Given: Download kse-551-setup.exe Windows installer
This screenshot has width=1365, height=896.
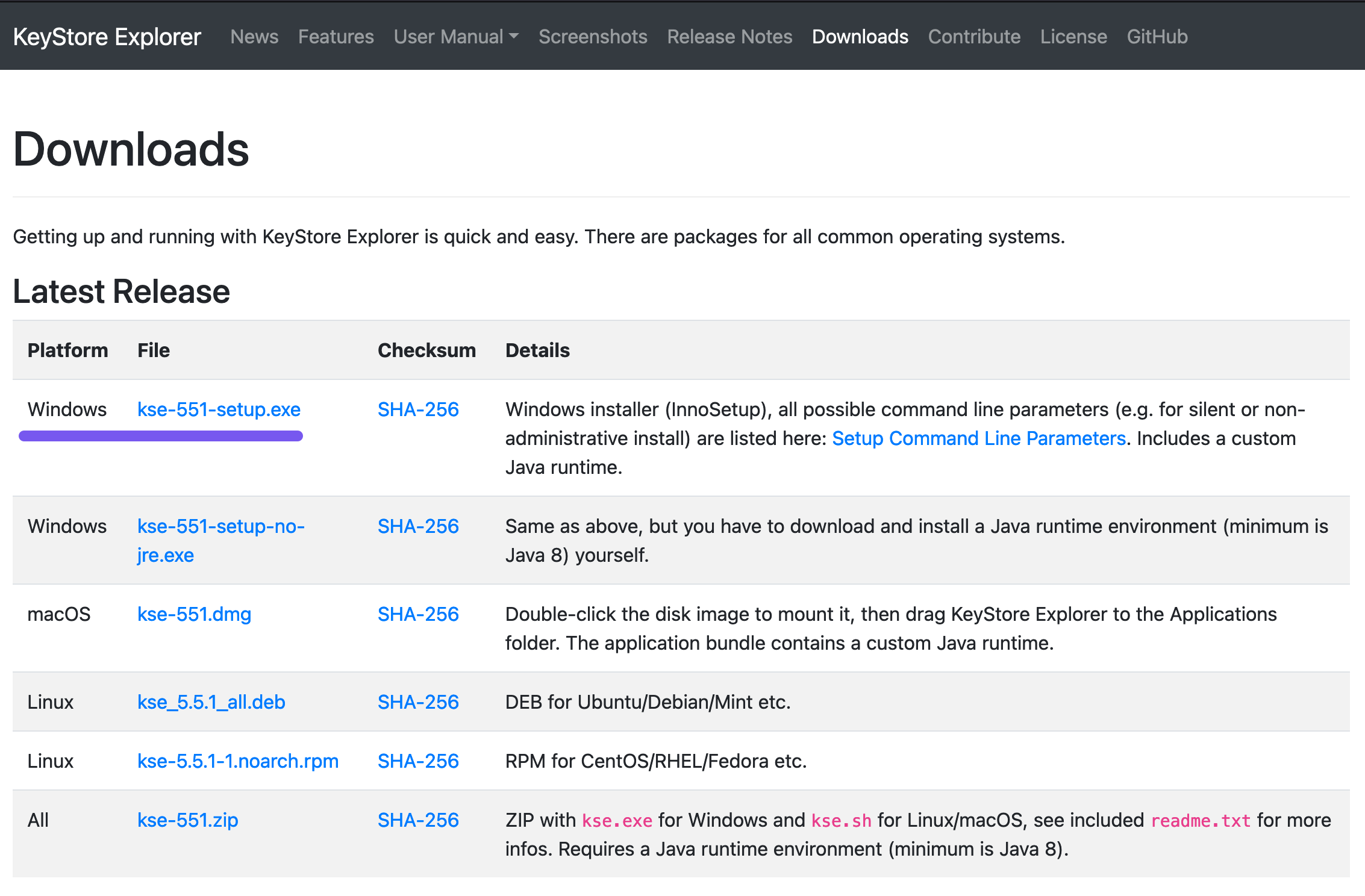Looking at the screenshot, I should 219,409.
